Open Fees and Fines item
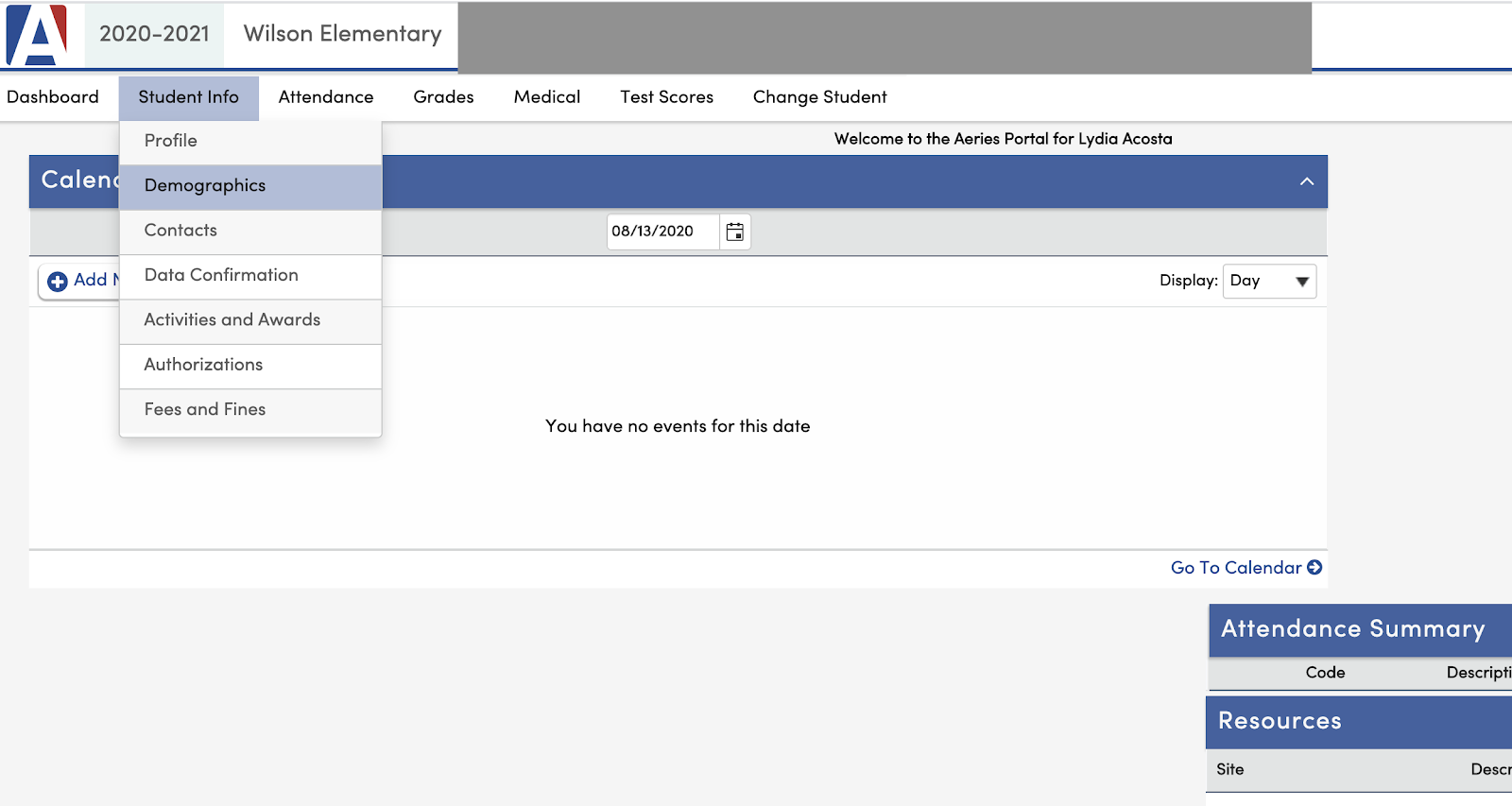This screenshot has width=1512, height=806. tap(205, 409)
